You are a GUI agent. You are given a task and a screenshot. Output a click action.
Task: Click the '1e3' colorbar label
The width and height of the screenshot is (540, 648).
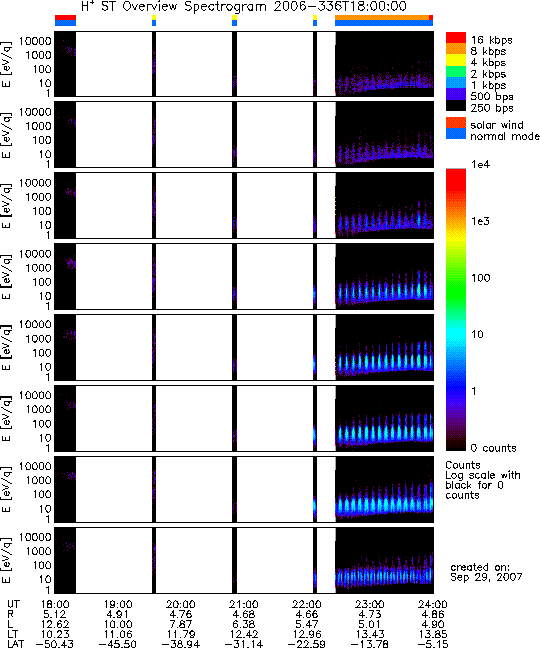click(x=481, y=221)
